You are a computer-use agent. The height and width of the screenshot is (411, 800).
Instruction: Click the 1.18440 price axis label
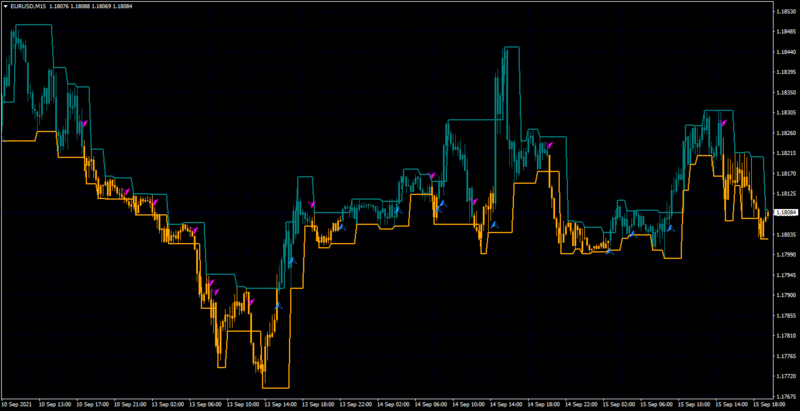pos(786,52)
